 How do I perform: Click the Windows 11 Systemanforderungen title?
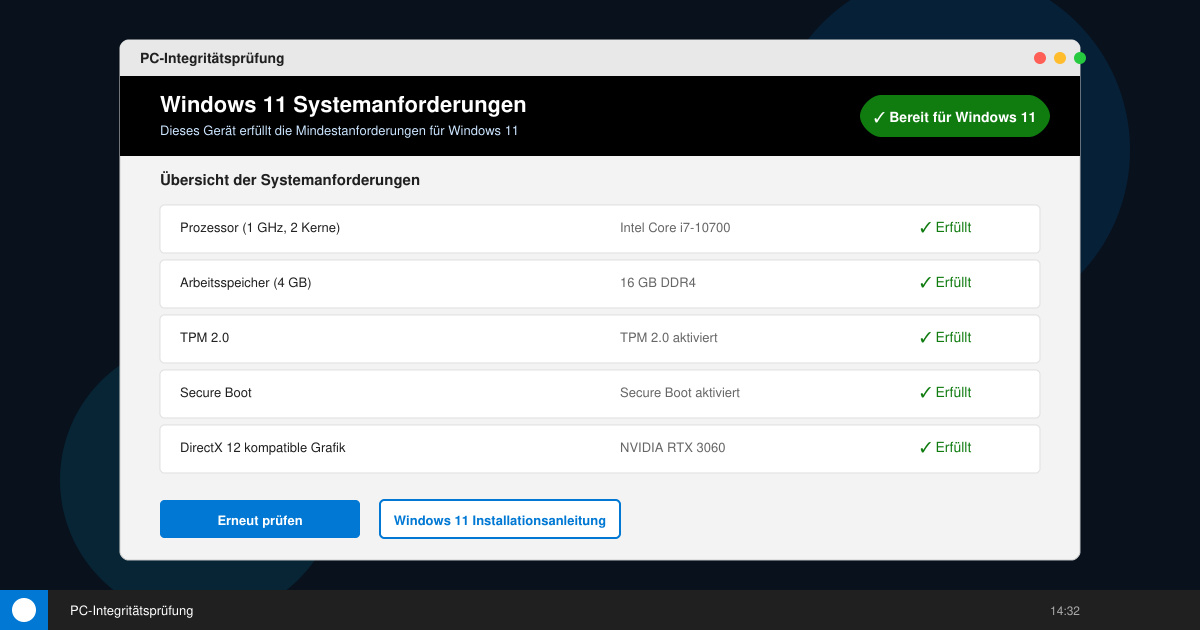click(343, 105)
